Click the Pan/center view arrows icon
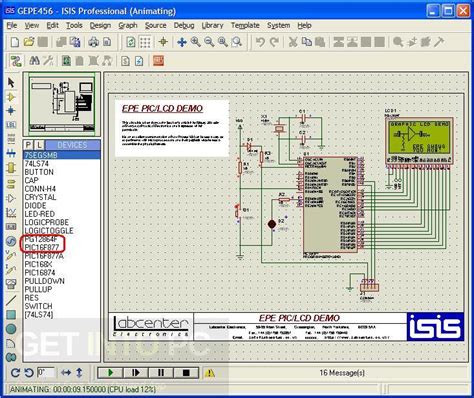 point(182,42)
